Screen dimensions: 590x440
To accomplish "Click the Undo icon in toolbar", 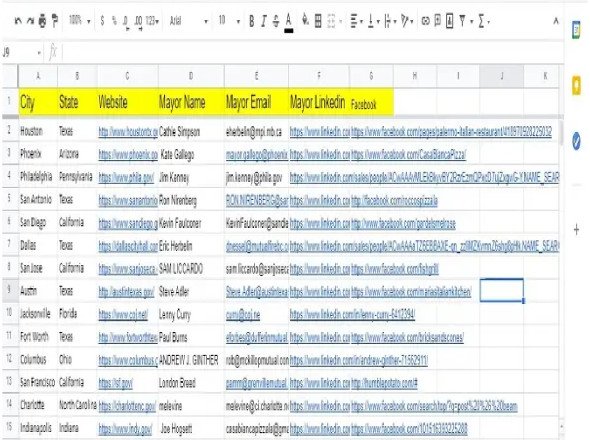I will click(18, 21).
